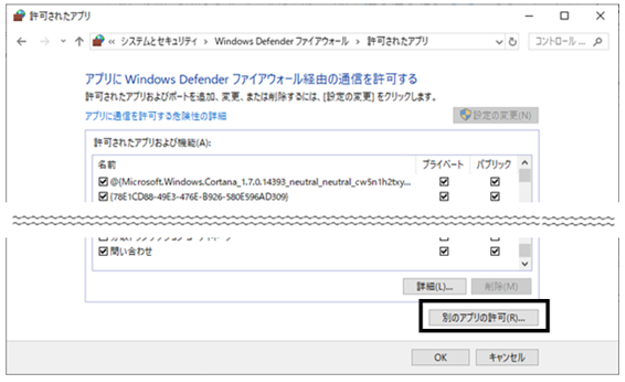
Task: Click the コントロール search input field
Action: [x=561, y=41]
